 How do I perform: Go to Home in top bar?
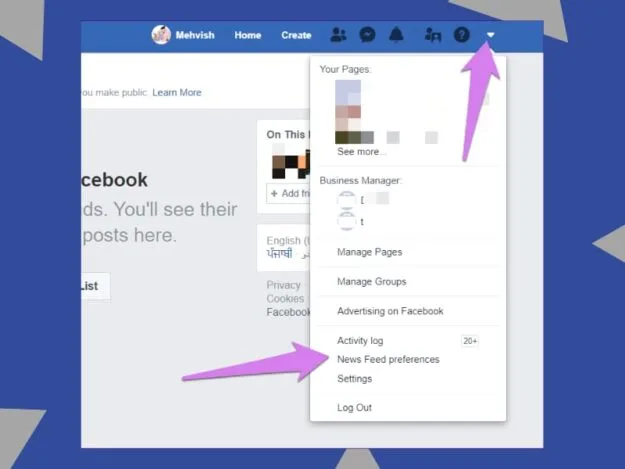(x=248, y=35)
